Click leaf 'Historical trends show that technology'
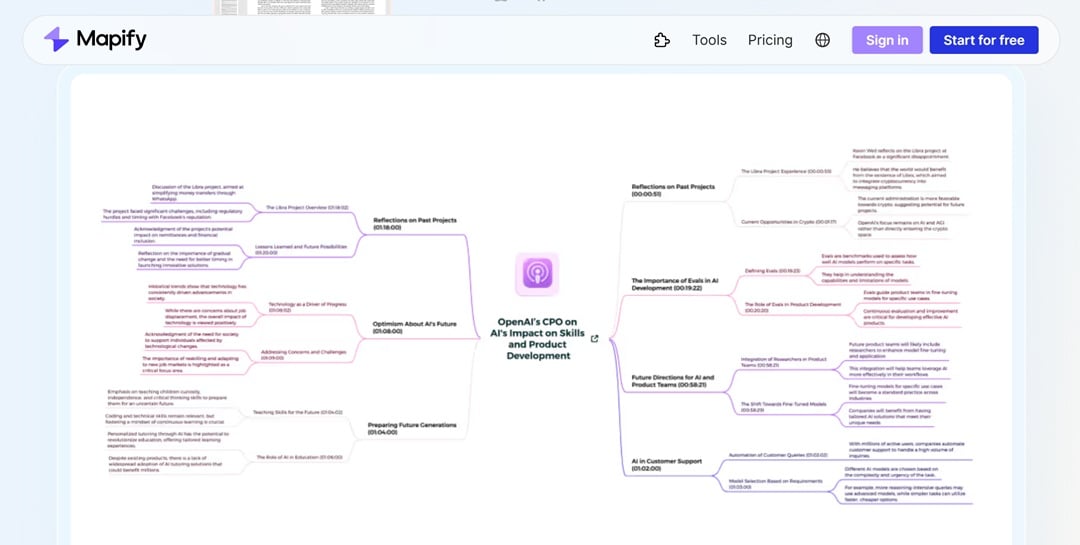This screenshot has height=545, width=1080. [x=197, y=292]
